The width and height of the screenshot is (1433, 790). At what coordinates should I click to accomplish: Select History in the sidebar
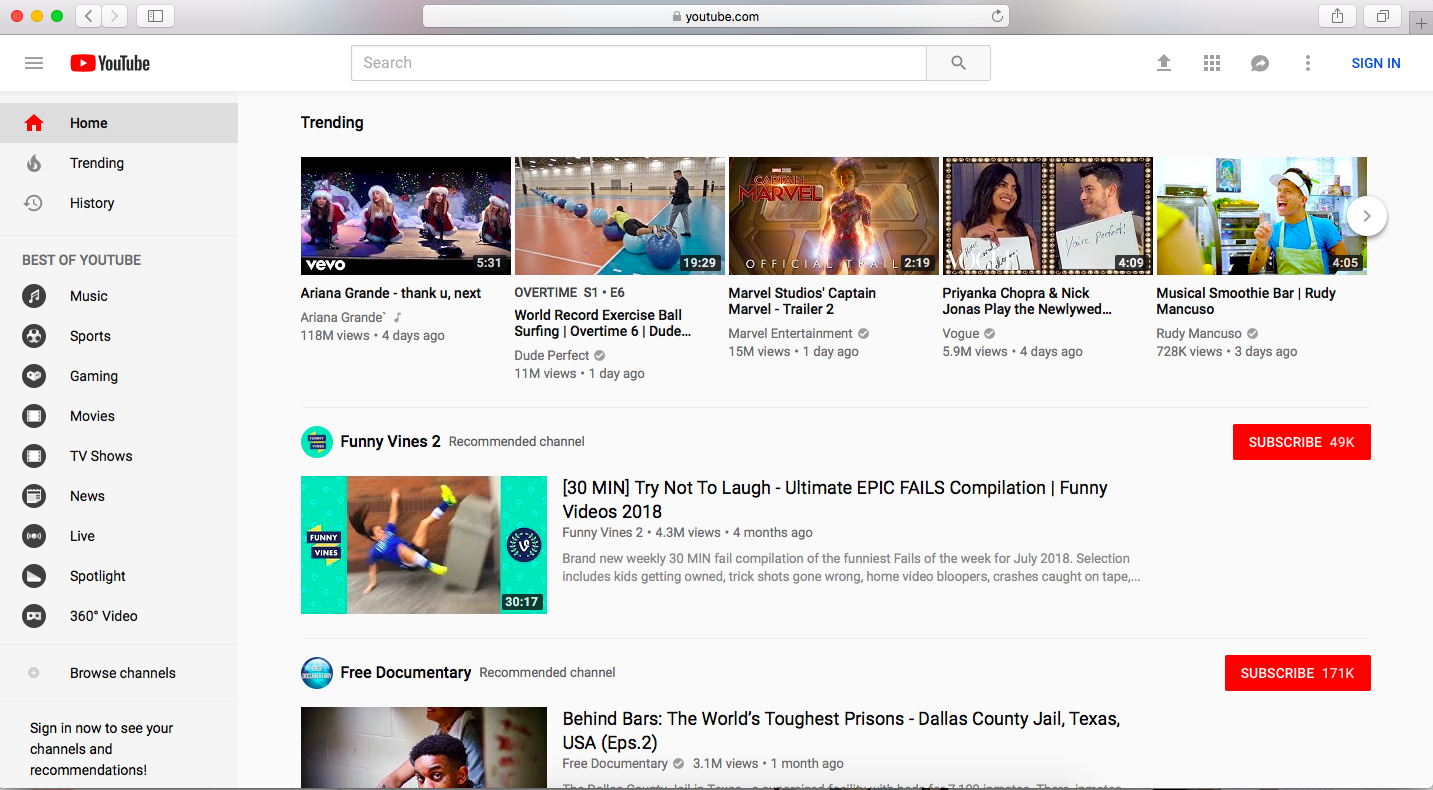click(x=119, y=203)
